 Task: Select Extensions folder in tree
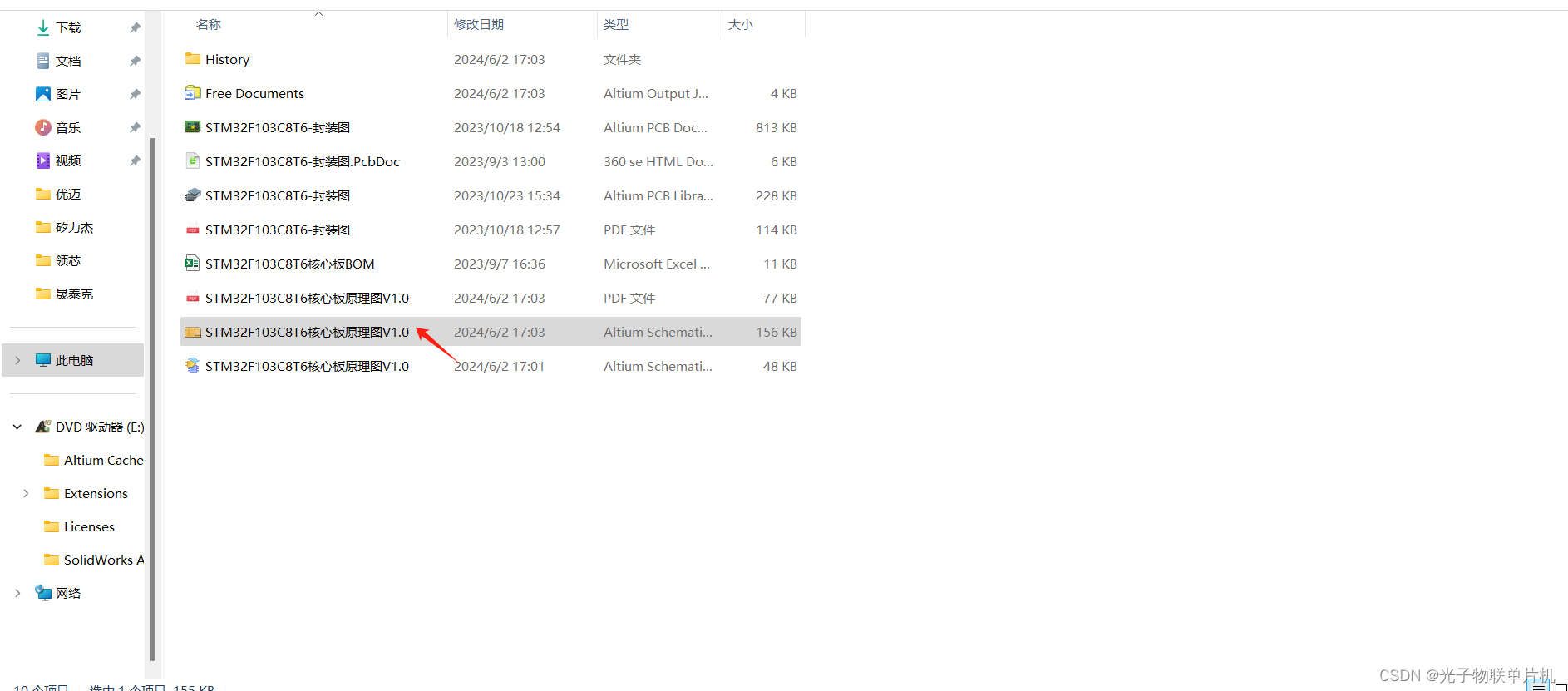click(96, 493)
